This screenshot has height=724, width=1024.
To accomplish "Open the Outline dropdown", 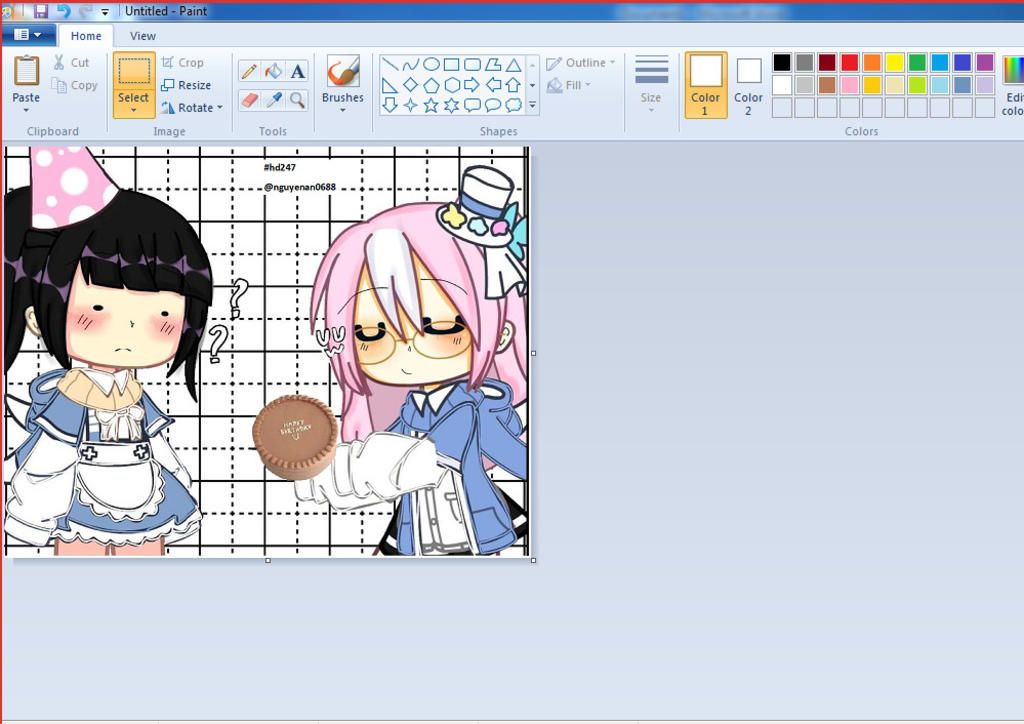I will coord(581,63).
